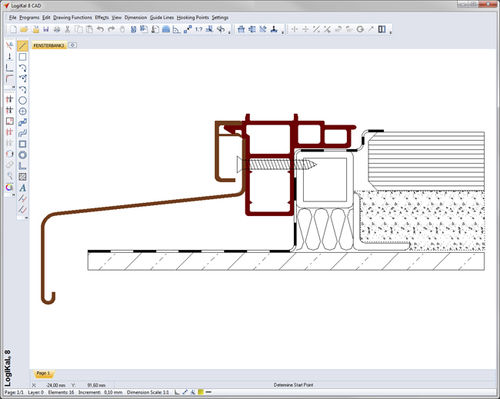Click the circular G icon in toolbar
Screen dimensions: 500x399
(360, 29)
